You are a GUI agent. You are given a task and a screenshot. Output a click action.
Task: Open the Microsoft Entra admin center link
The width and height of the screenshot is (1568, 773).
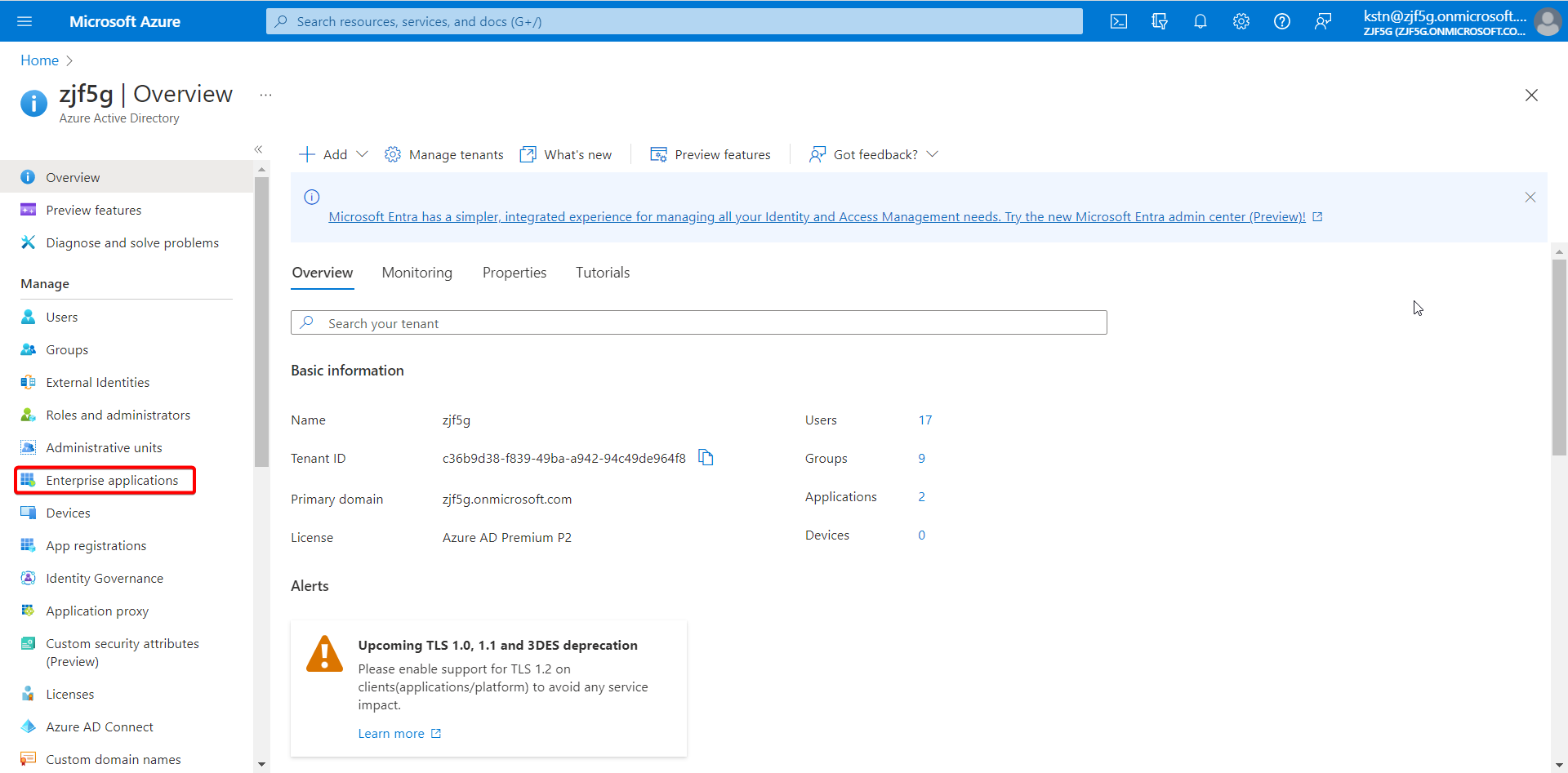point(817,217)
